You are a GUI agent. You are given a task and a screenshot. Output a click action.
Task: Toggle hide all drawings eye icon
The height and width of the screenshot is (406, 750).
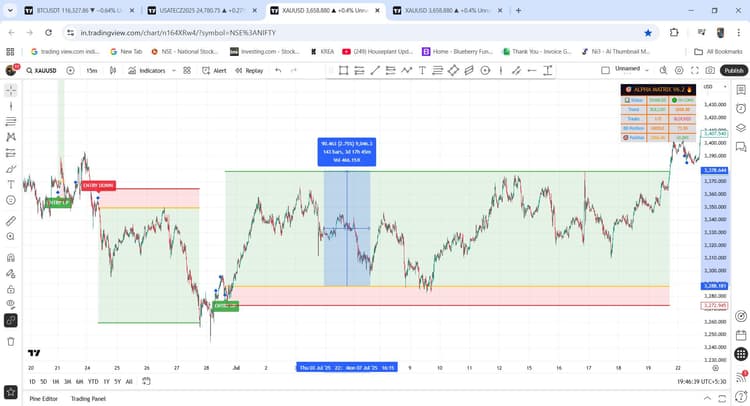(x=11, y=305)
